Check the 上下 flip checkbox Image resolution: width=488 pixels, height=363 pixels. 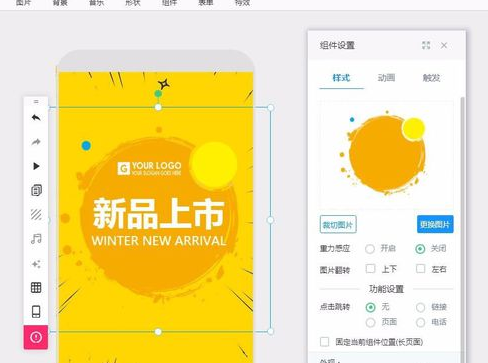(371, 269)
